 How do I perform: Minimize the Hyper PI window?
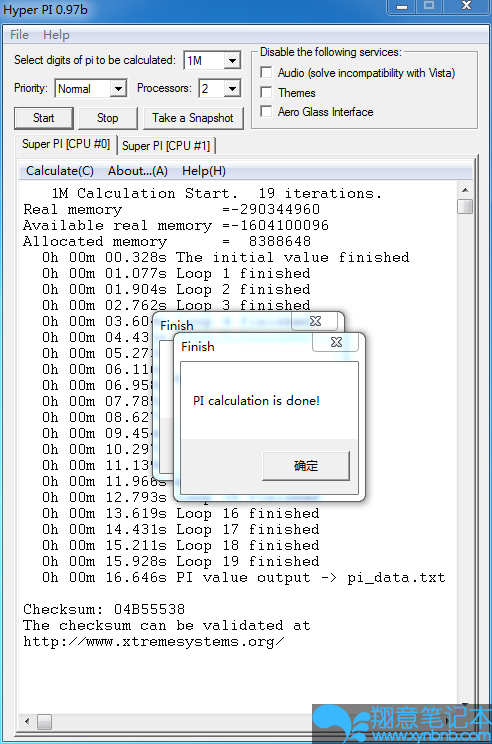402,6
